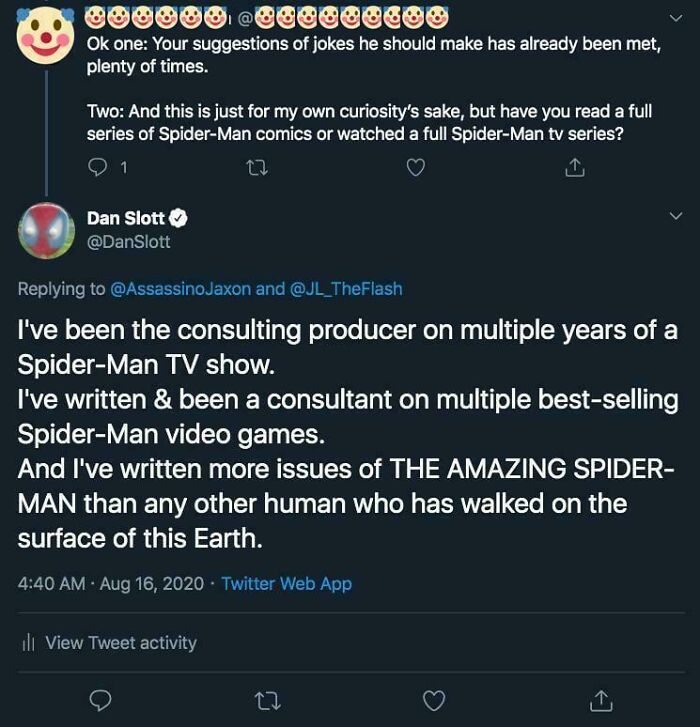This screenshot has width=700, height=727.
Task: Click Dan Slott's verified badge
Action: coord(181,218)
